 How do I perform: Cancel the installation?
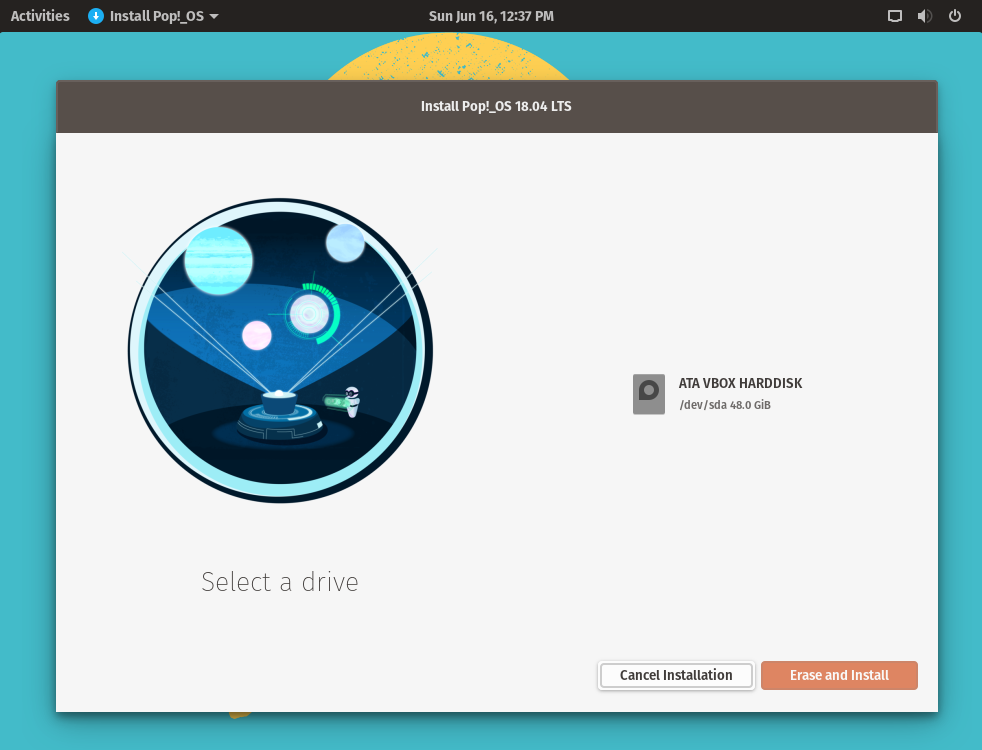(676, 676)
